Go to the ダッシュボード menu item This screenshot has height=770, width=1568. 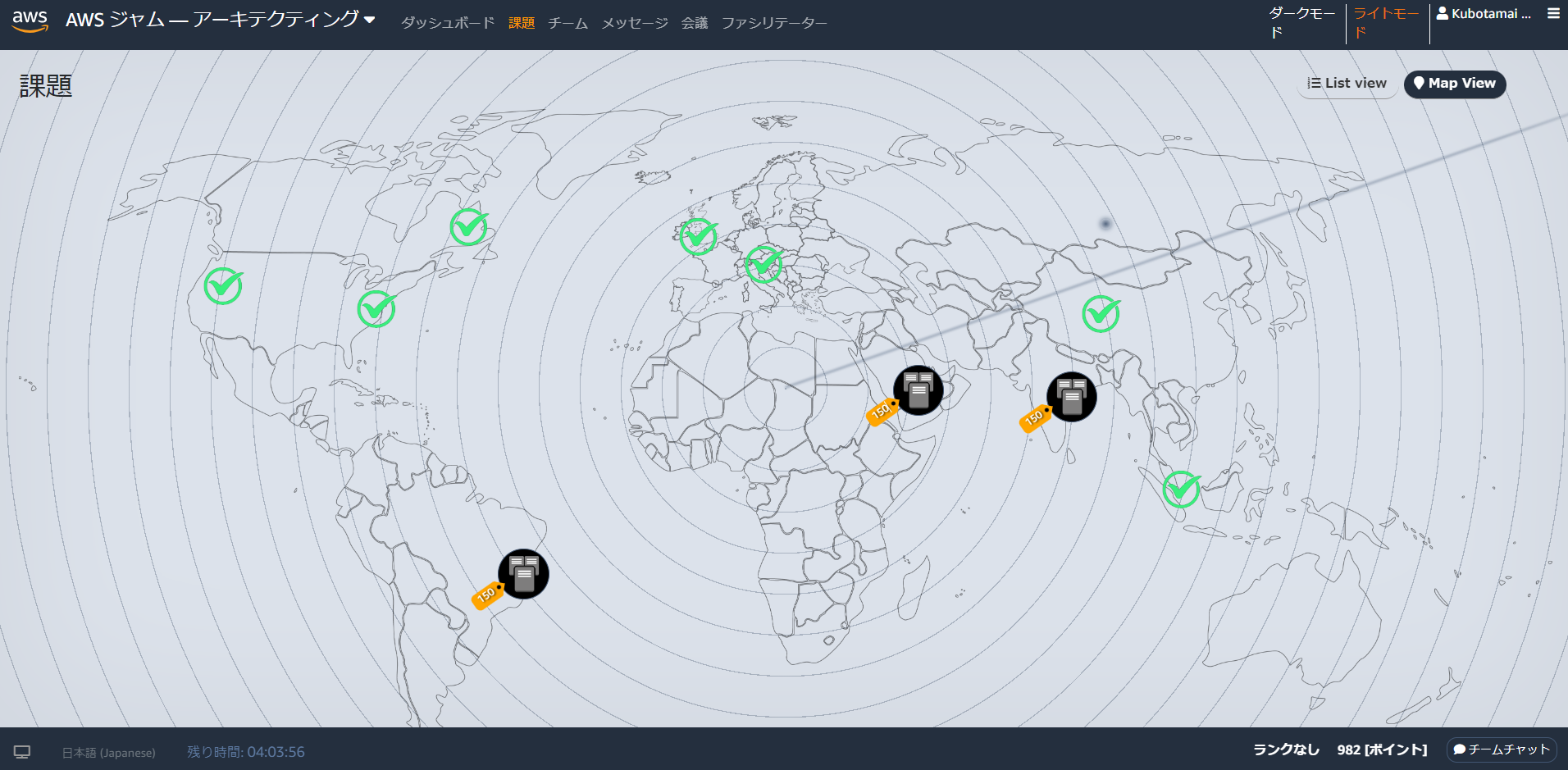click(447, 24)
